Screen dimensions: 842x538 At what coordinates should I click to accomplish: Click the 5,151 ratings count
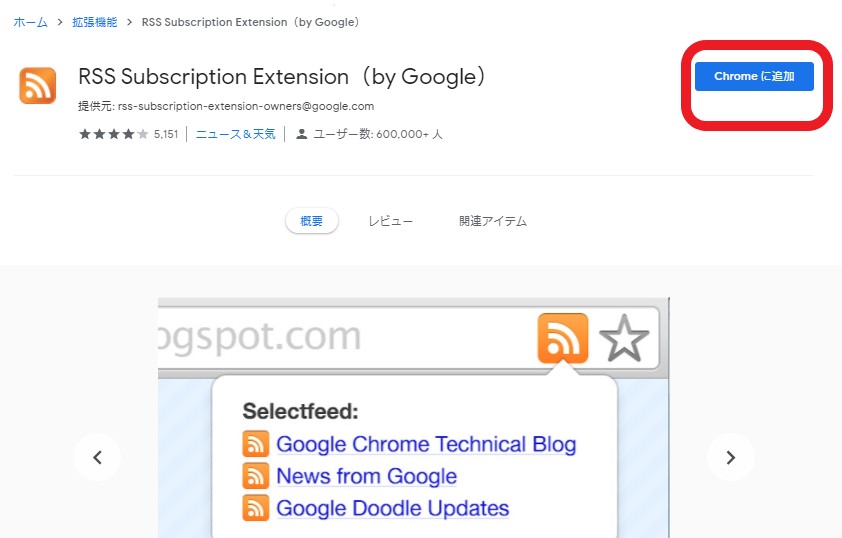[166, 134]
